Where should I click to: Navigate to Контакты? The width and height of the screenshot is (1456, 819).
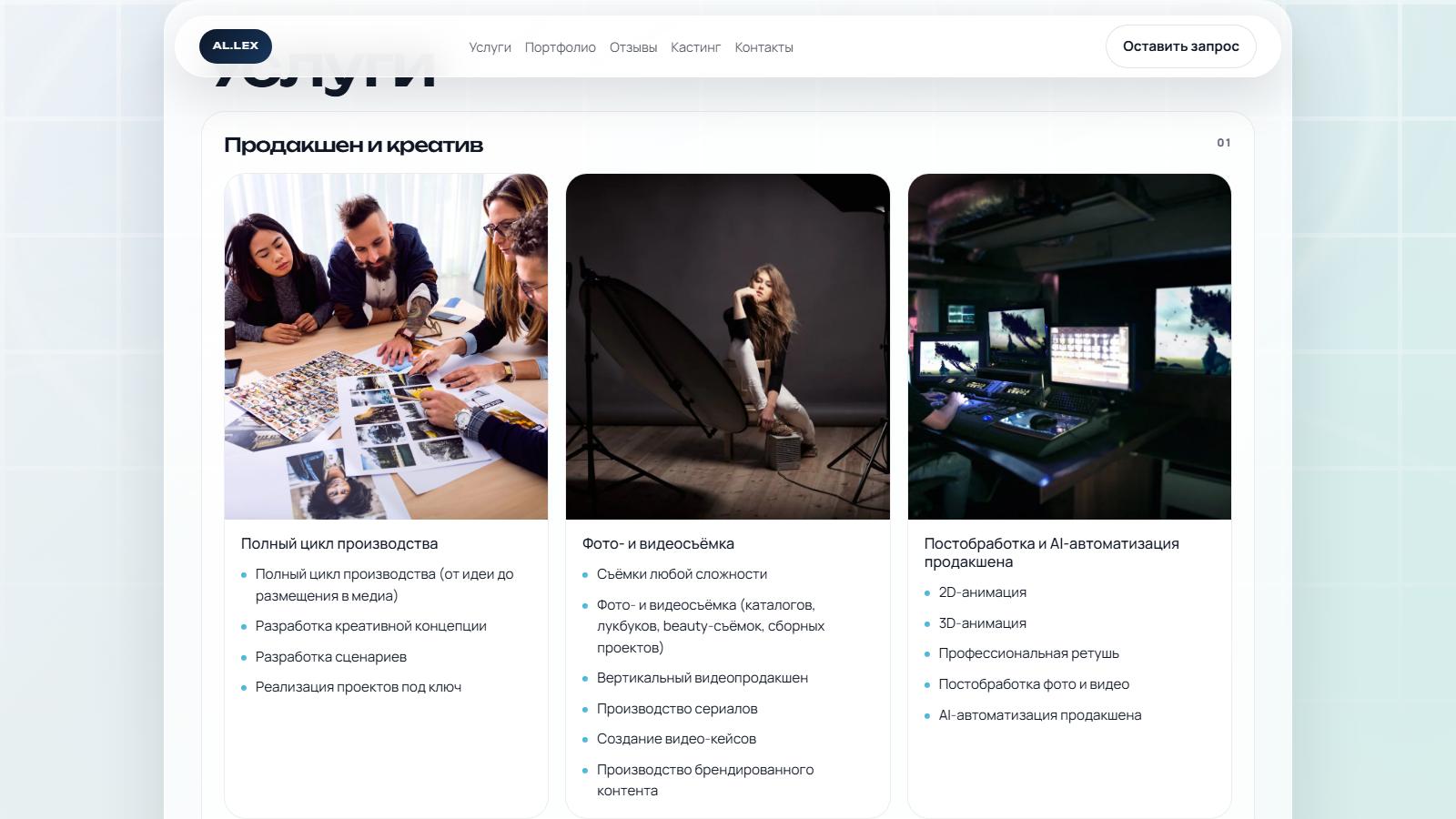[x=764, y=47]
